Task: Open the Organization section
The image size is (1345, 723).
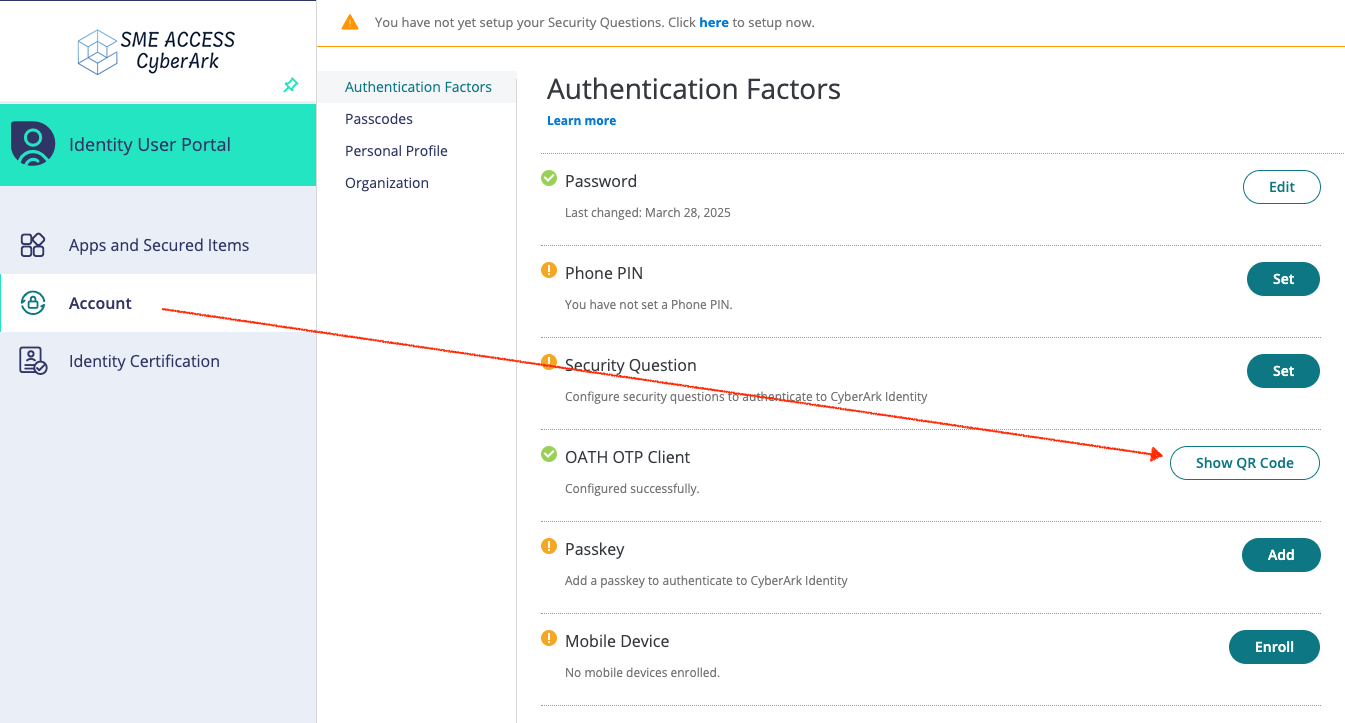Action: (387, 182)
